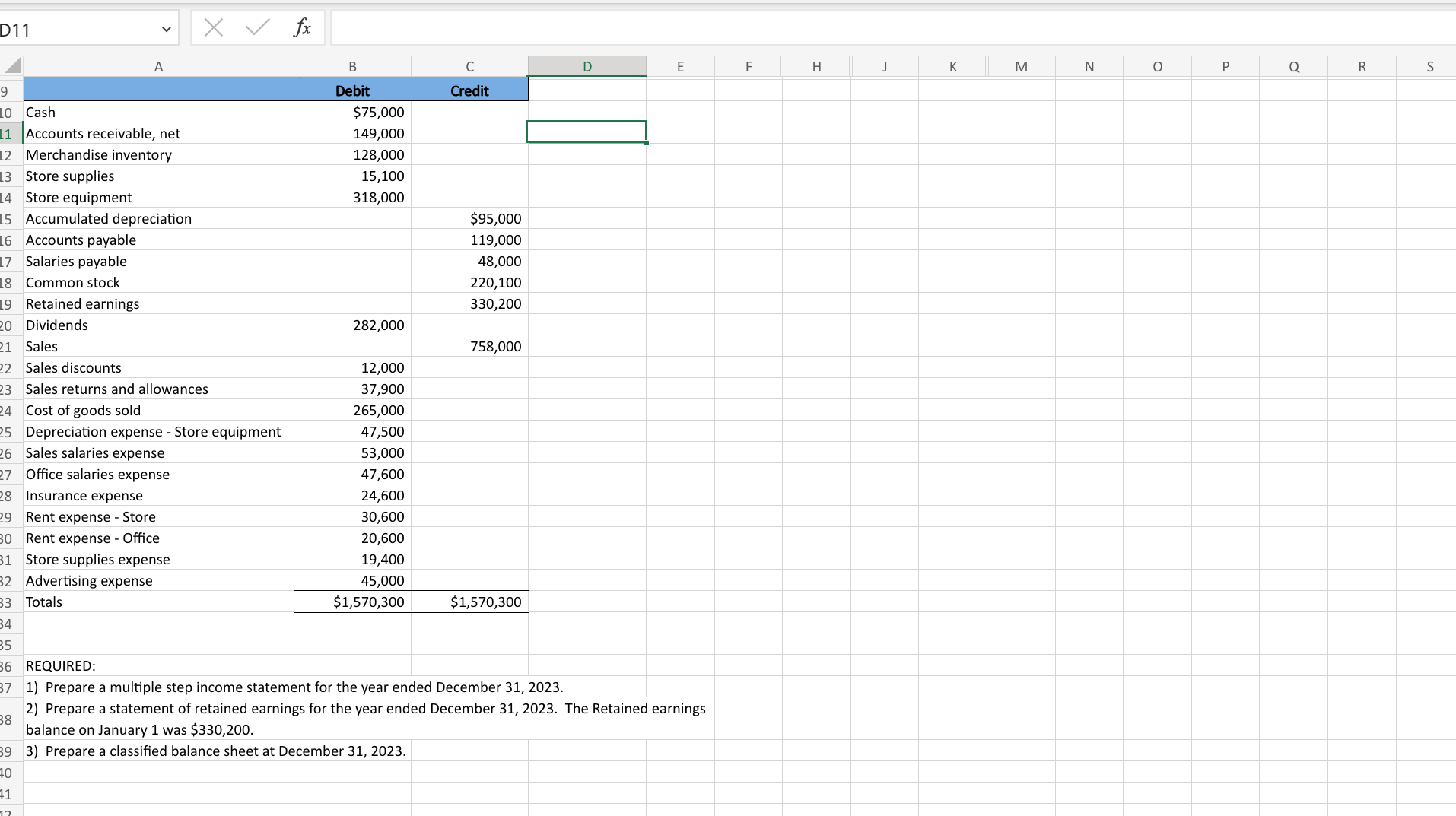Select row 33 header
This screenshot has height=816, width=1456.
point(8,602)
